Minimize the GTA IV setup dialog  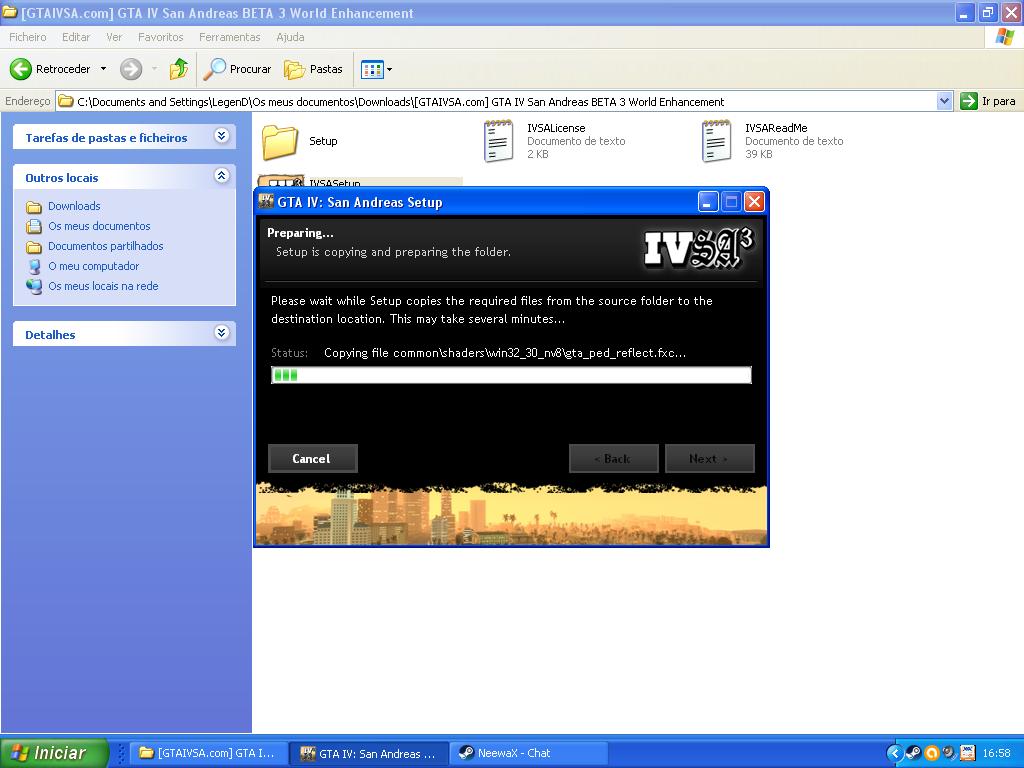pos(708,202)
